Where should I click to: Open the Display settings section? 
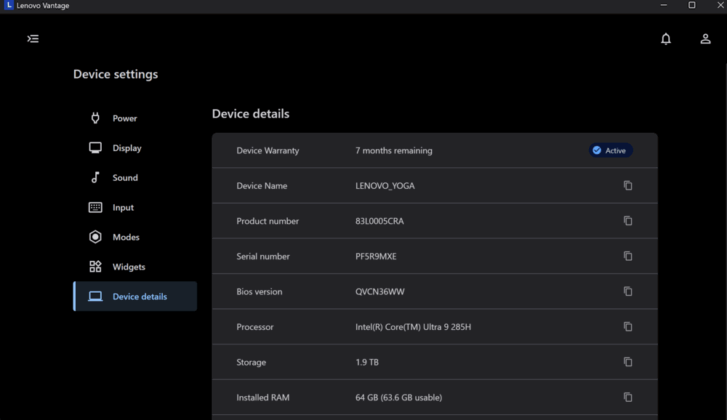(x=135, y=148)
